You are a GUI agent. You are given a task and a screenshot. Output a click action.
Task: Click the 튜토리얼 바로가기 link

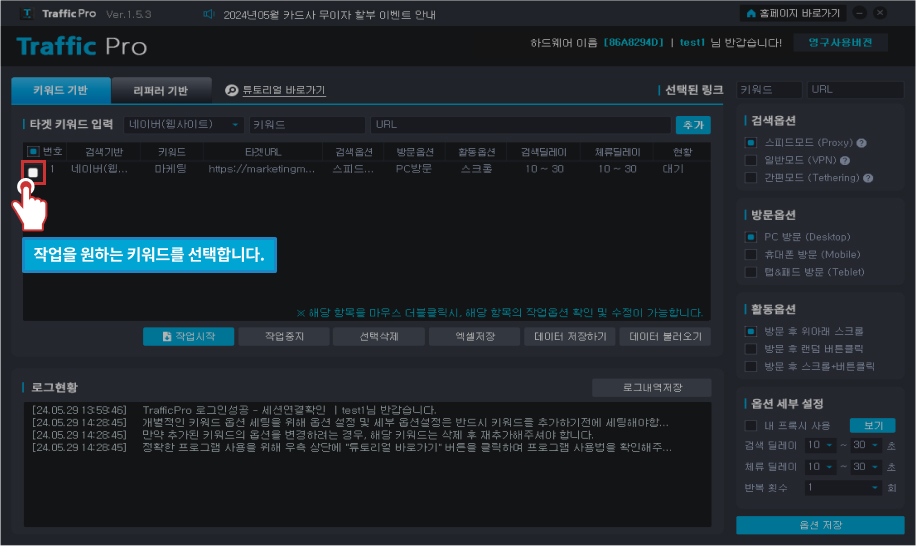[276, 90]
